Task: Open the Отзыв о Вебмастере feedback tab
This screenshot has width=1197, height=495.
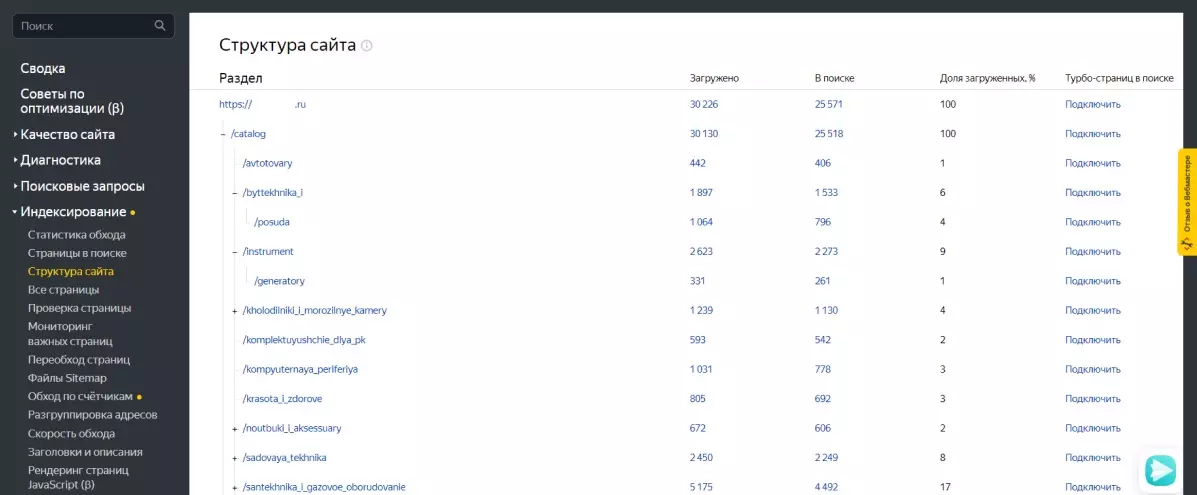Action: (x=1187, y=202)
